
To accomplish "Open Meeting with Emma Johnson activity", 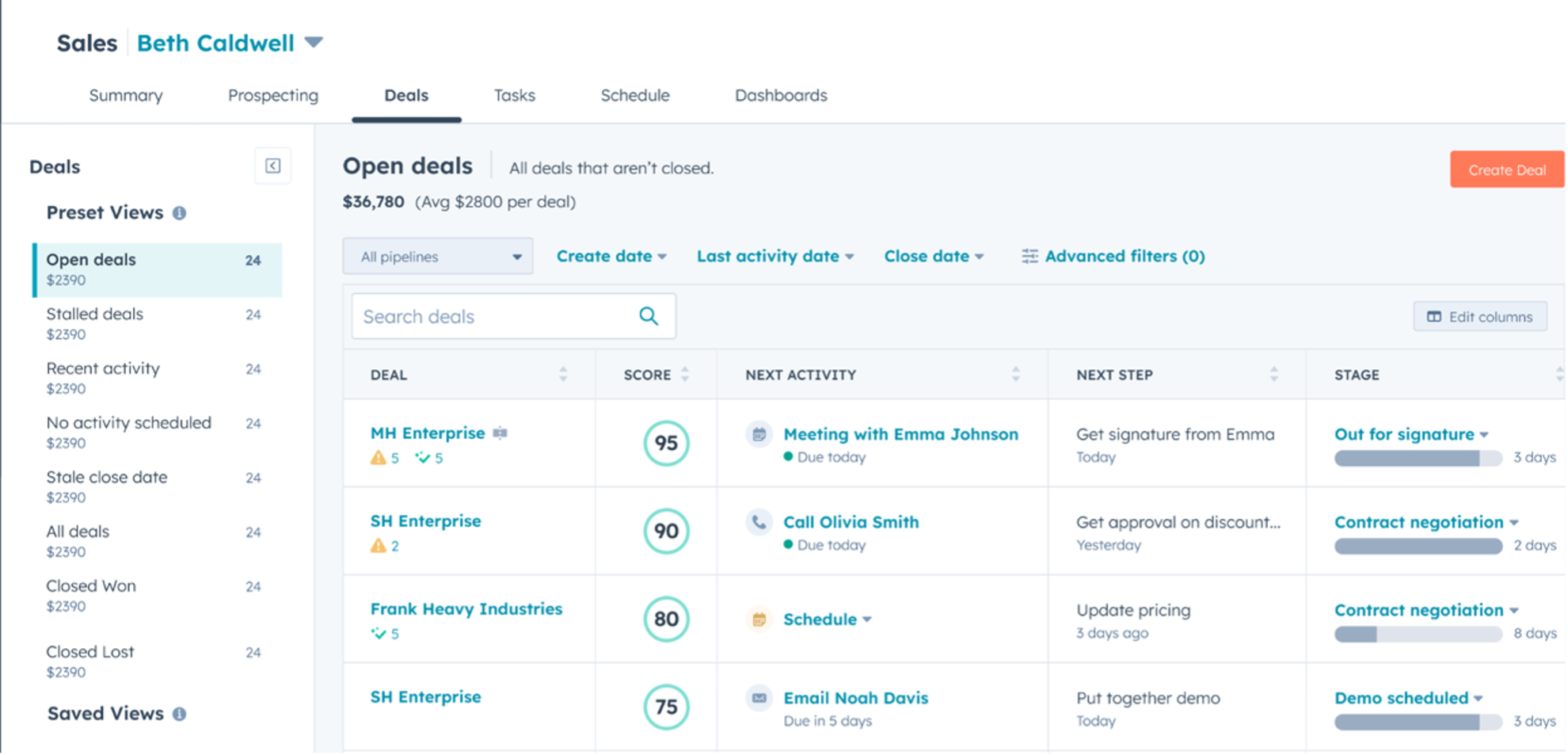I will (900, 434).
